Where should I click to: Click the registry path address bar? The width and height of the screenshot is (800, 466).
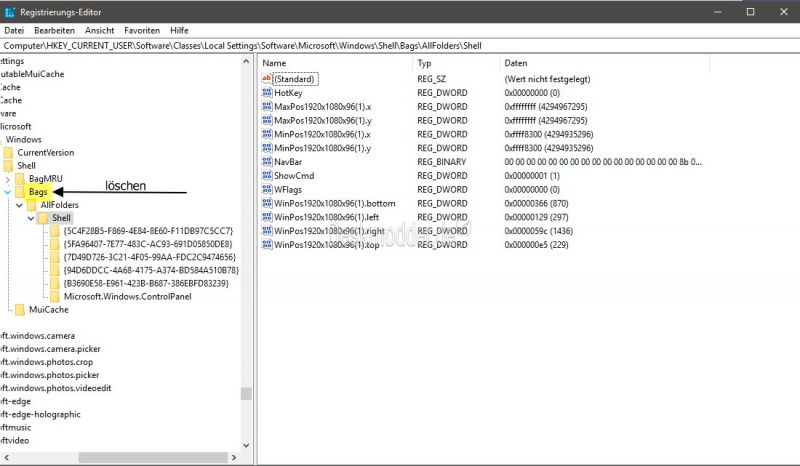[x=400, y=45]
